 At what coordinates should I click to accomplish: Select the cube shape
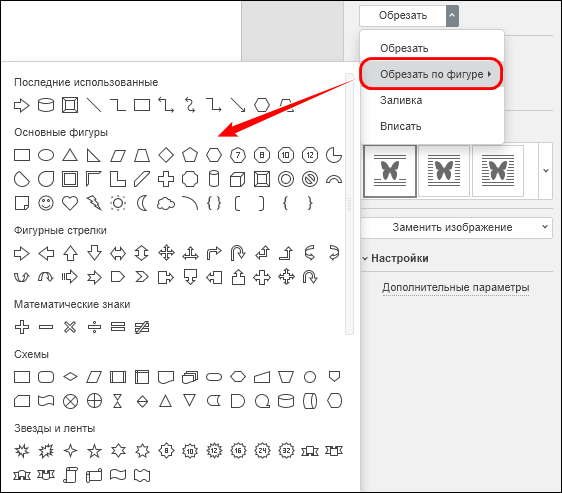[238, 179]
